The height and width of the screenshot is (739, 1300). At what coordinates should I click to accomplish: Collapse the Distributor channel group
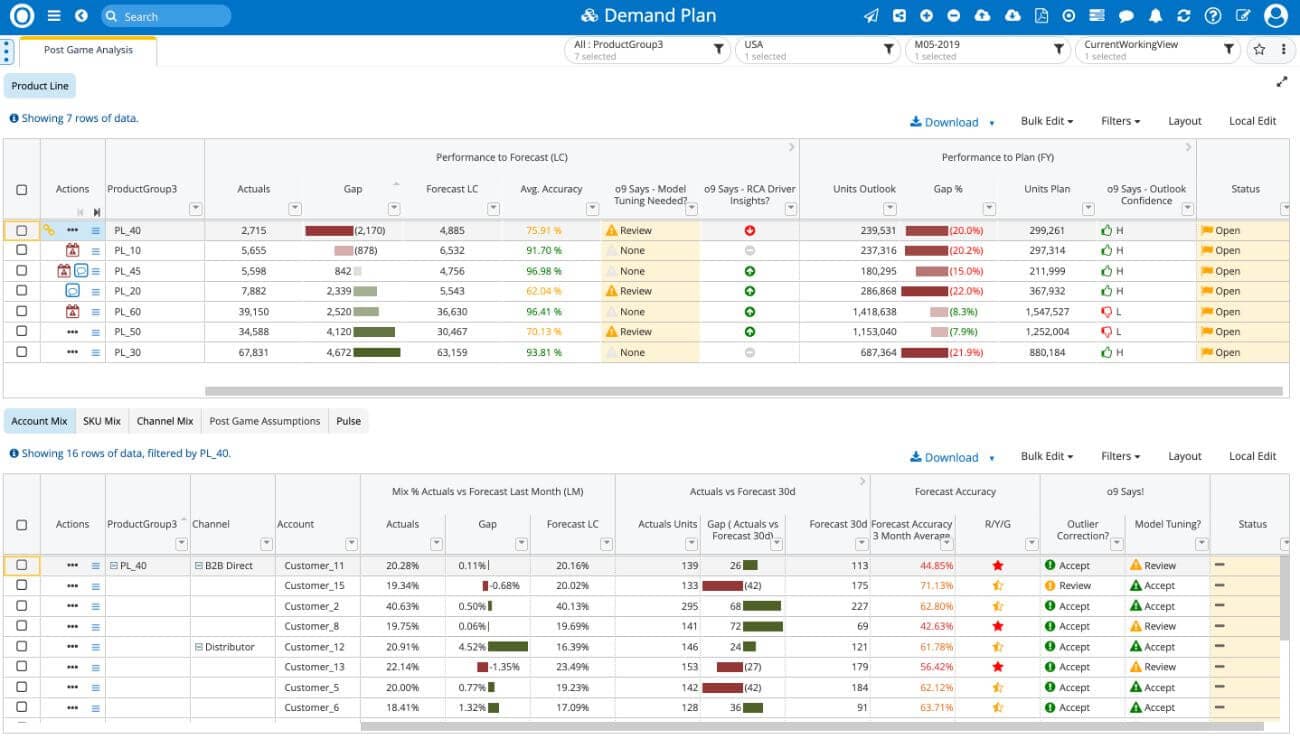pyautogui.click(x=198, y=647)
